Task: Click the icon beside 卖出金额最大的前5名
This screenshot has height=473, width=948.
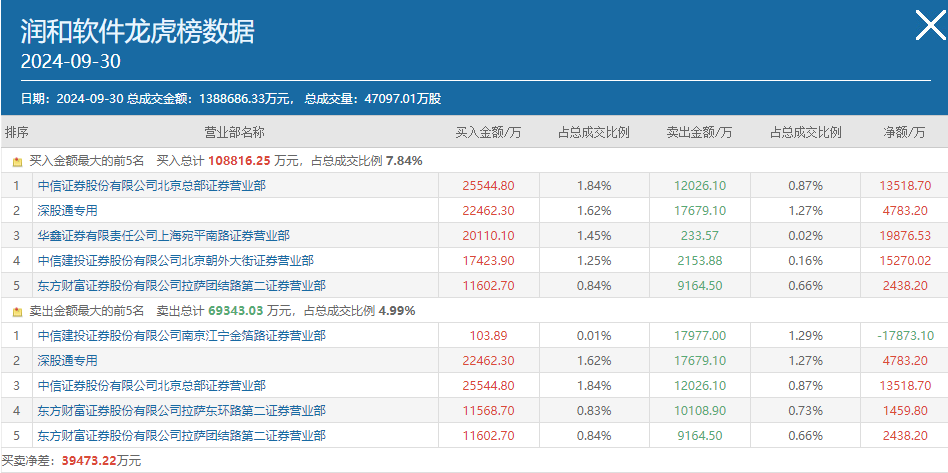Action: pyautogui.click(x=18, y=312)
